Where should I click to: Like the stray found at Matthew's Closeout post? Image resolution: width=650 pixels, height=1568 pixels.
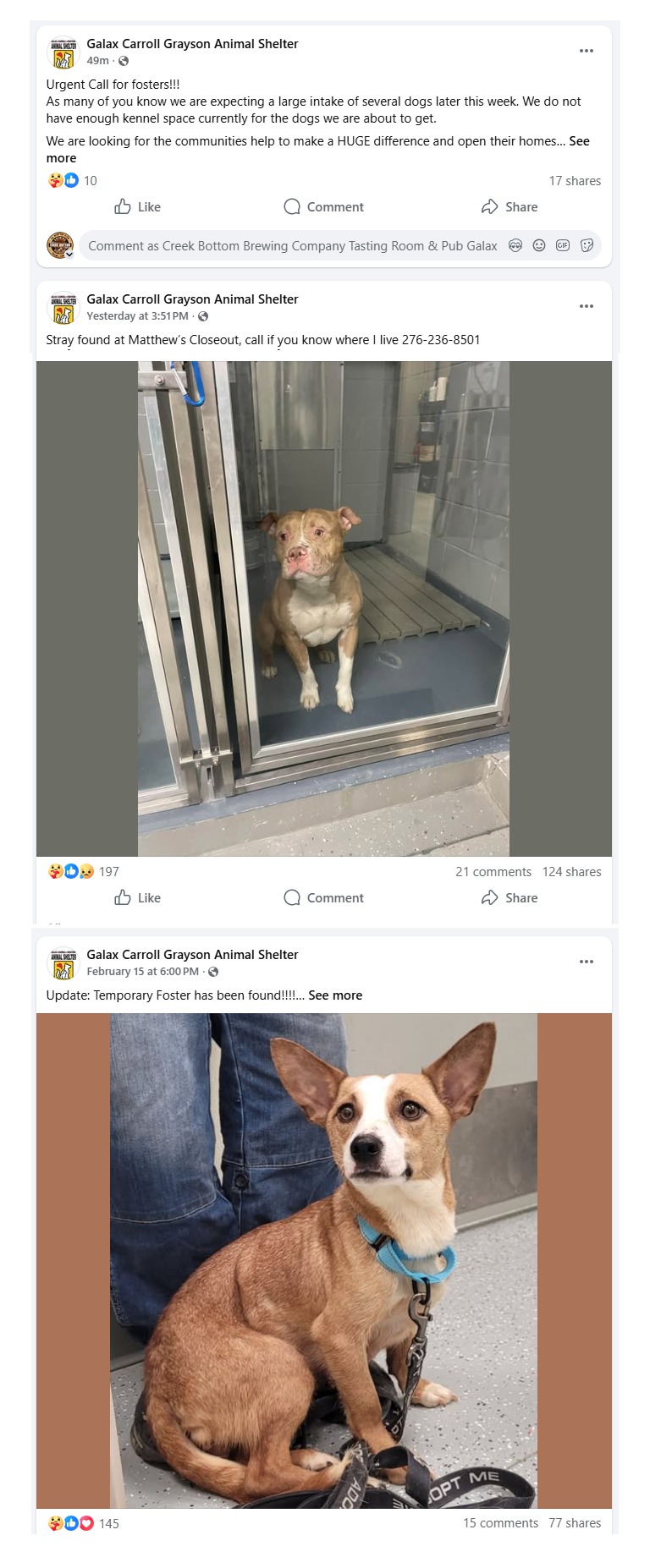pos(137,897)
